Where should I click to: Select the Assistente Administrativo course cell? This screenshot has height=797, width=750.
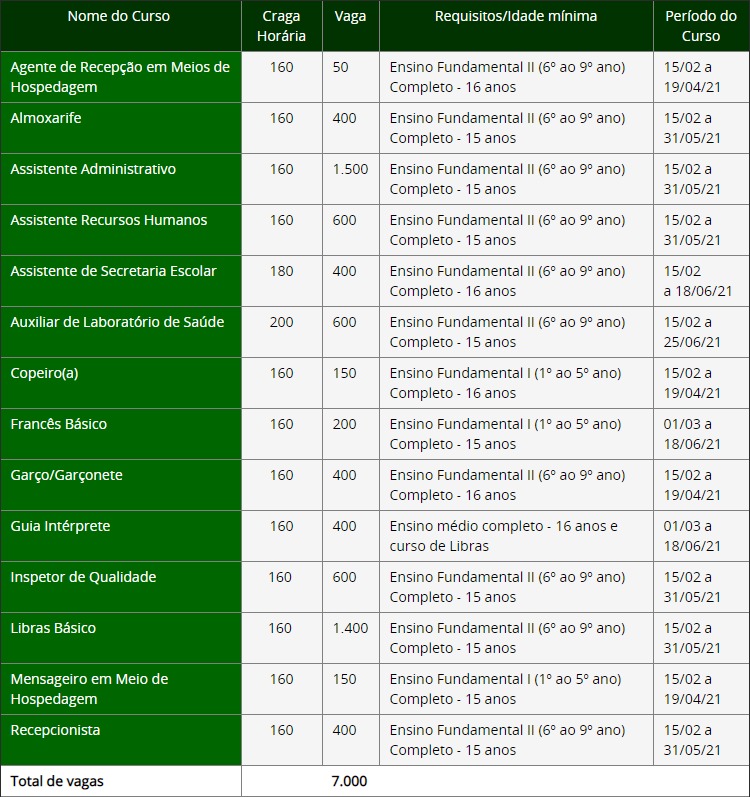click(93, 169)
